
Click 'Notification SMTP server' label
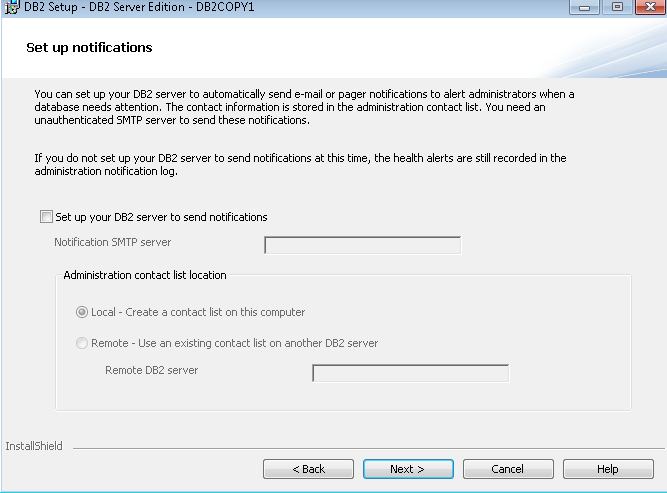tap(113, 242)
